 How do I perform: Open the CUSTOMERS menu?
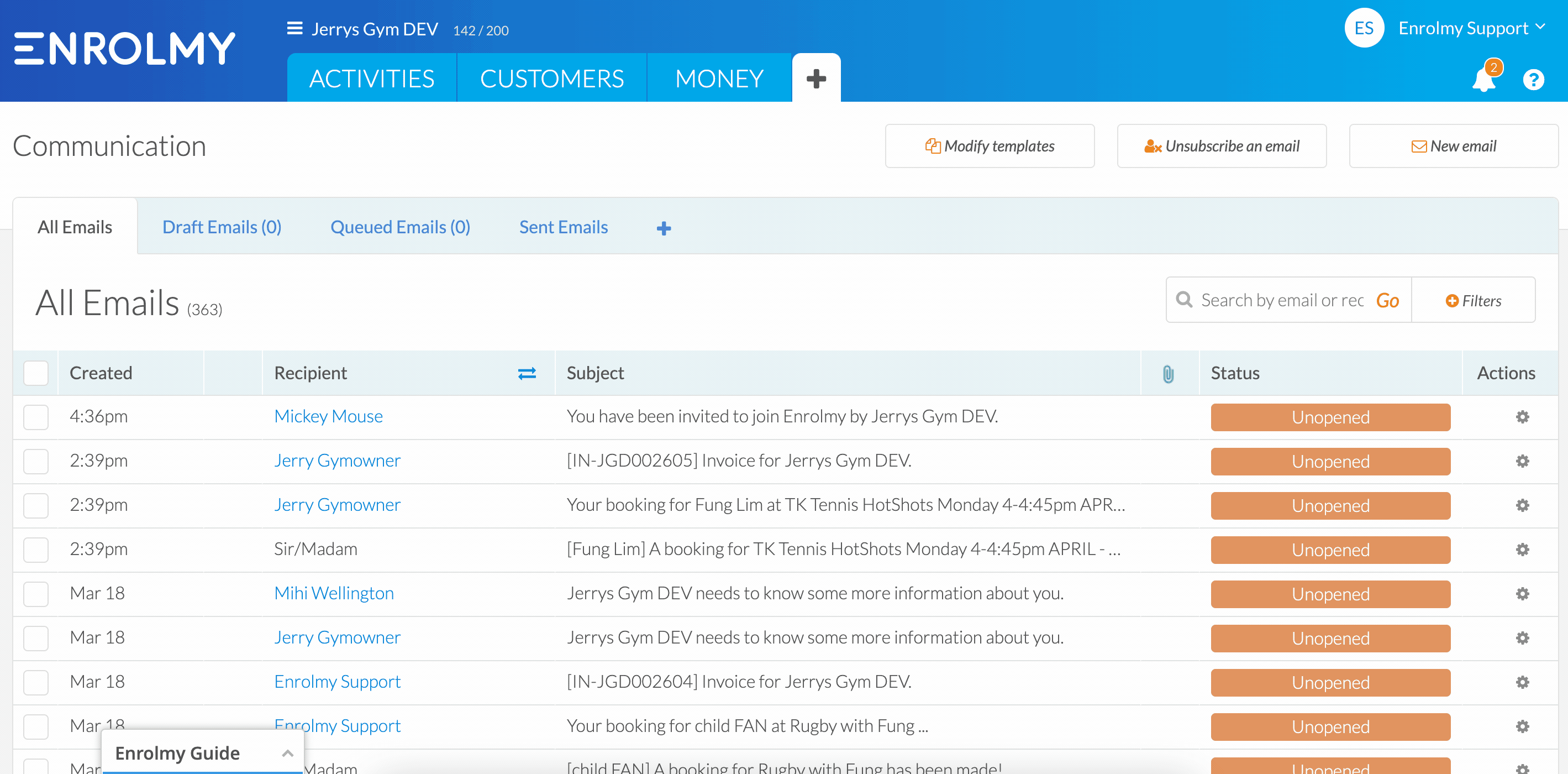551,78
